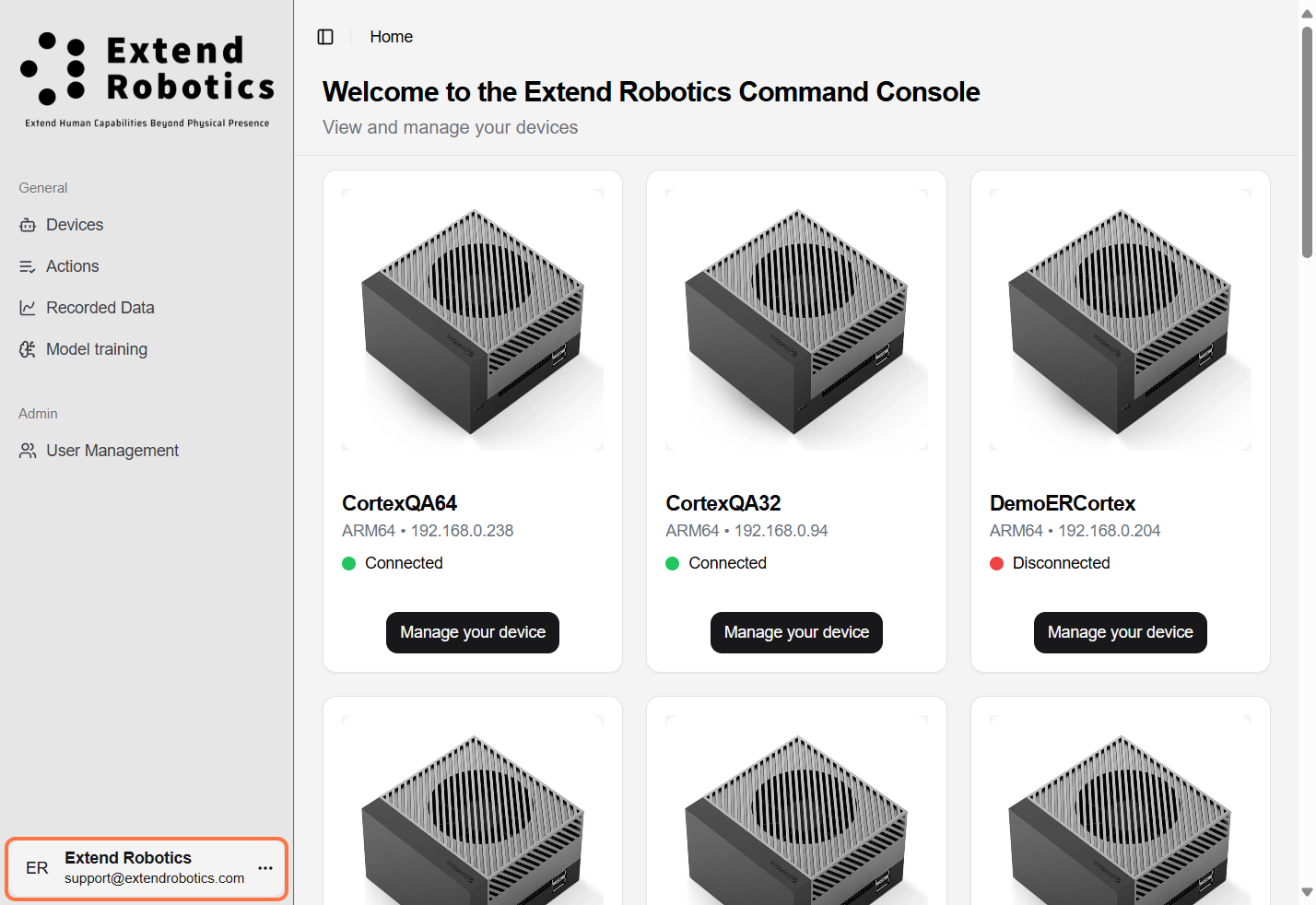Click the scrollbar down arrow

(x=1307, y=892)
